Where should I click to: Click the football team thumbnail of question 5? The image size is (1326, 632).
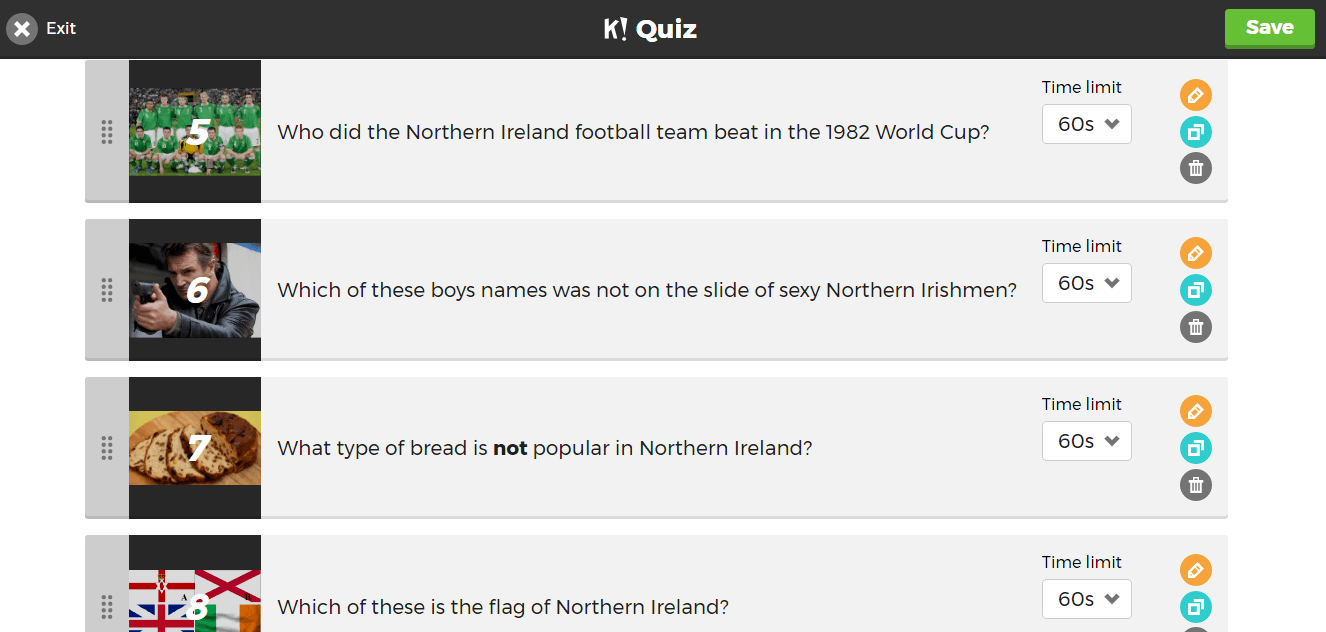(195, 131)
